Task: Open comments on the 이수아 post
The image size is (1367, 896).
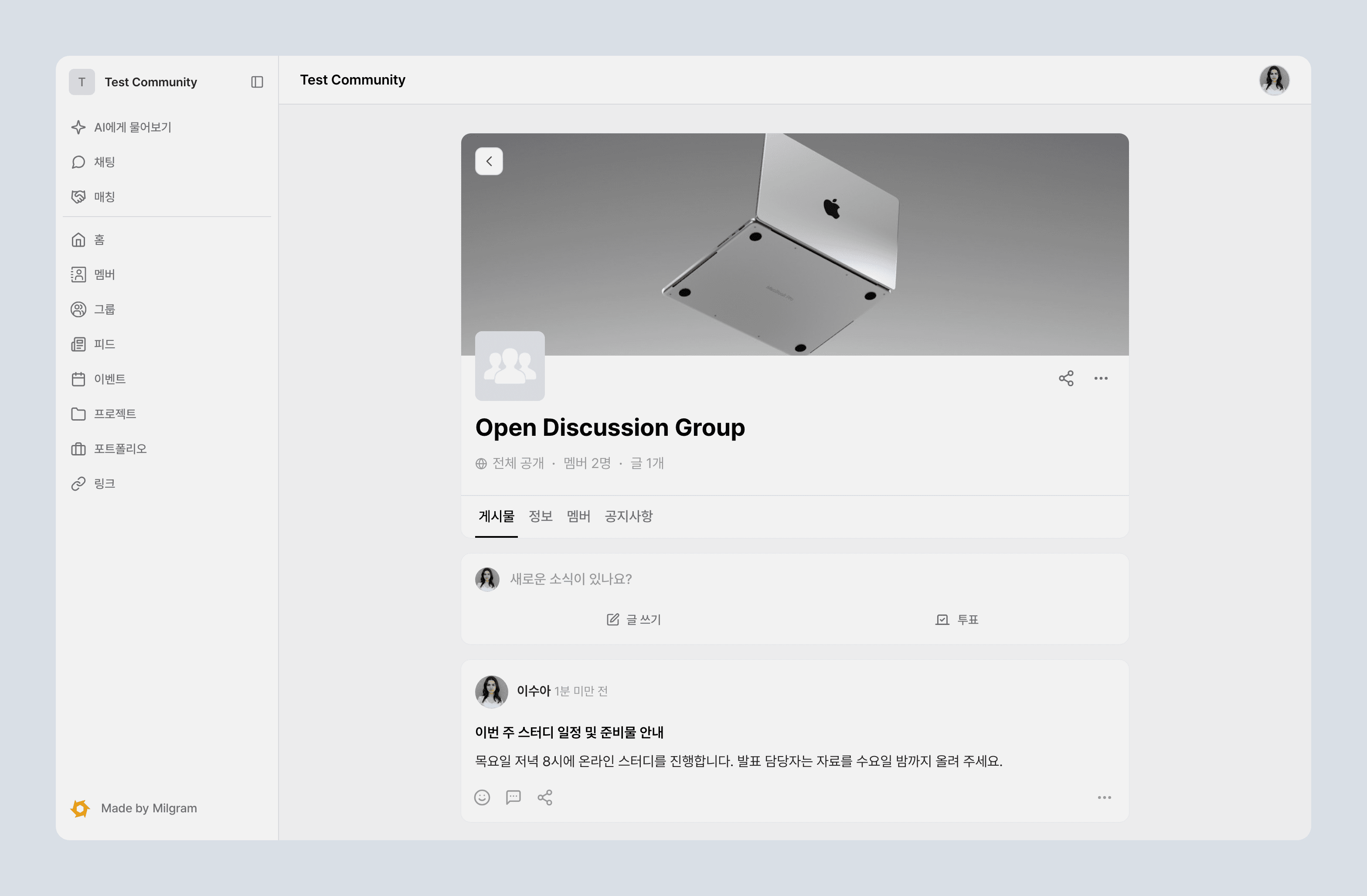Action: pos(513,797)
